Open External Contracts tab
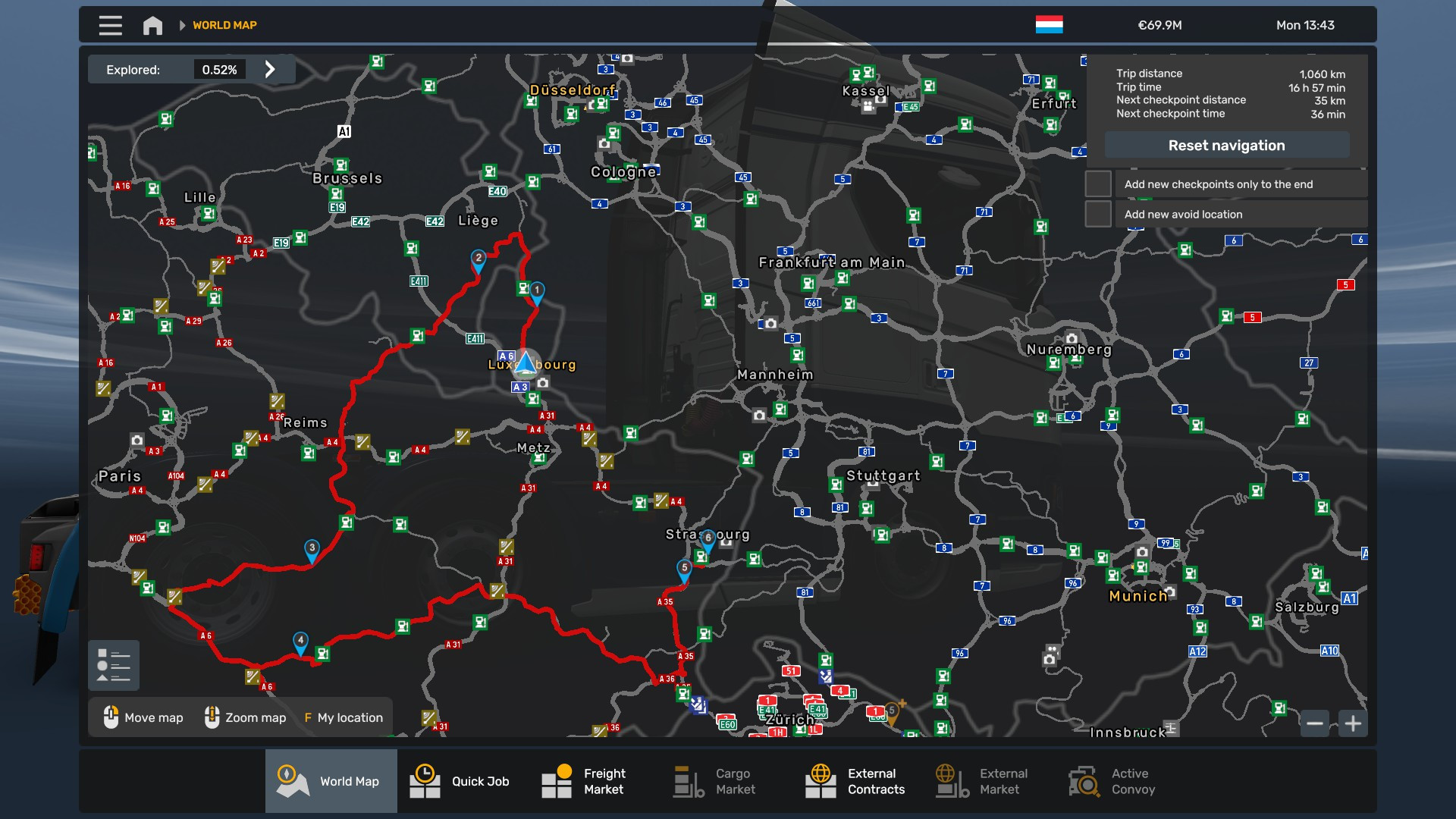The width and height of the screenshot is (1456, 819). click(855, 781)
